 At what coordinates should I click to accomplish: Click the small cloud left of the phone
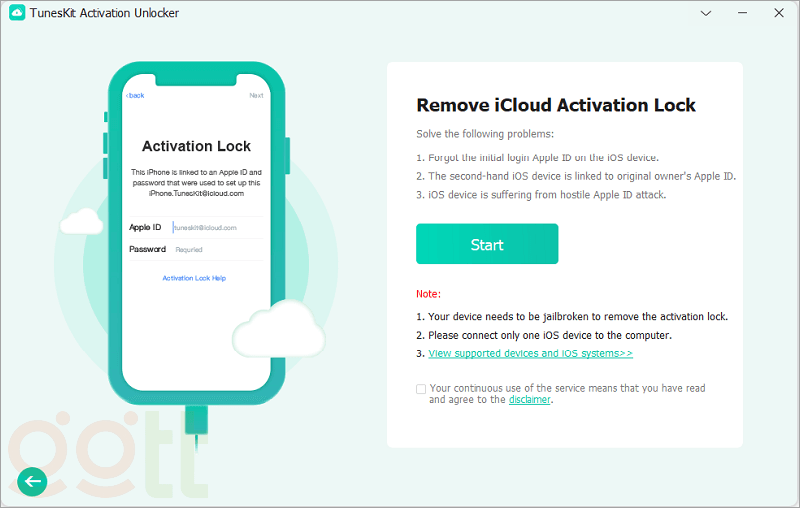[81, 222]
